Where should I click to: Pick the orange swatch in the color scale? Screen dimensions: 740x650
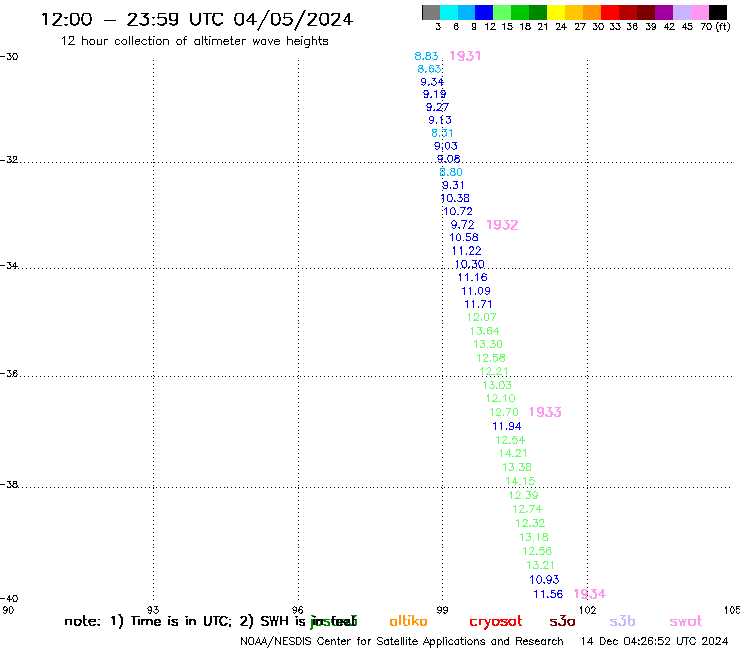pos(592,12)
